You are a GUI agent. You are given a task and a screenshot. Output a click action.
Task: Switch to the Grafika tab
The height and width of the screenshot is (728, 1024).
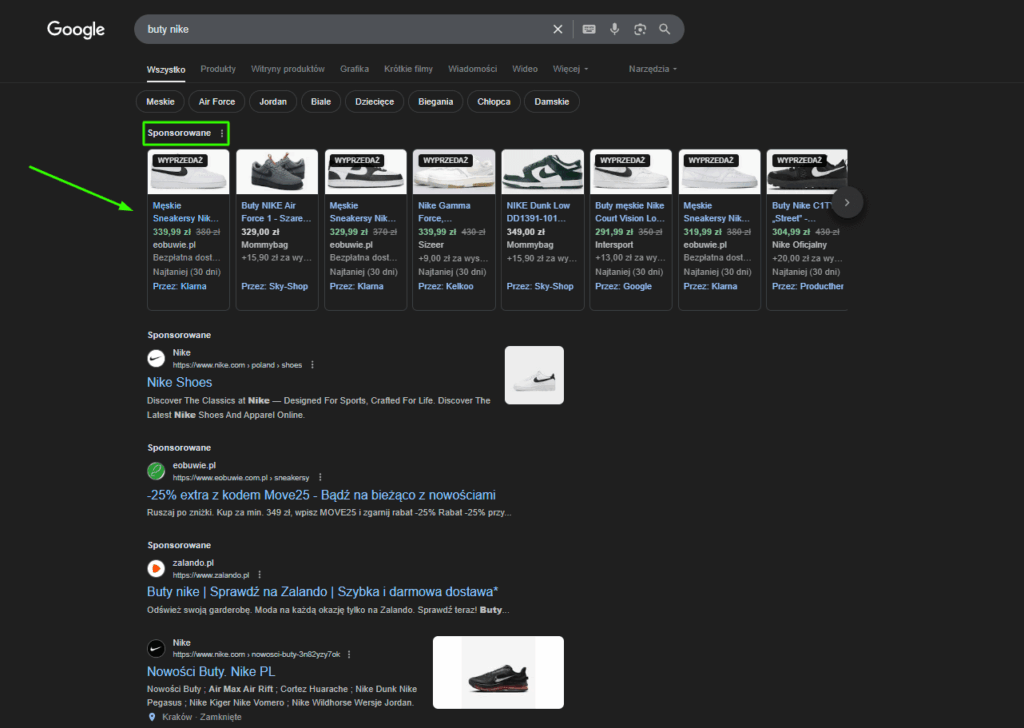pos(354,69)
